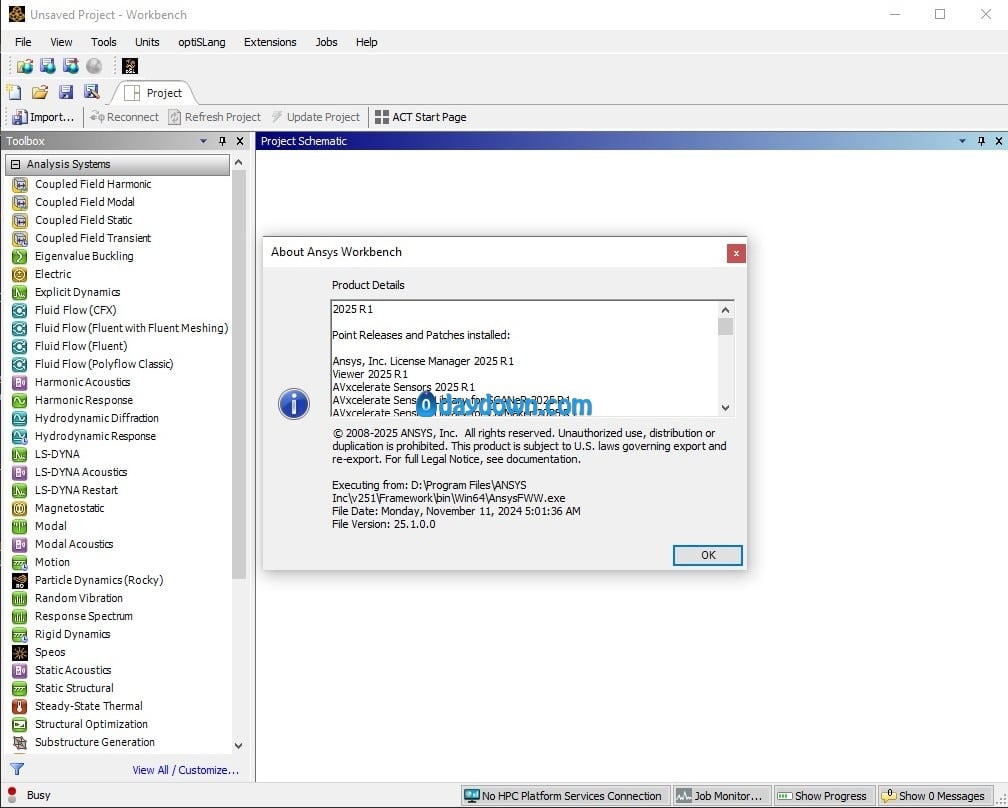Screen dimensions: 1008x808
Task: Click the Import button
Action: pos(43,117)
